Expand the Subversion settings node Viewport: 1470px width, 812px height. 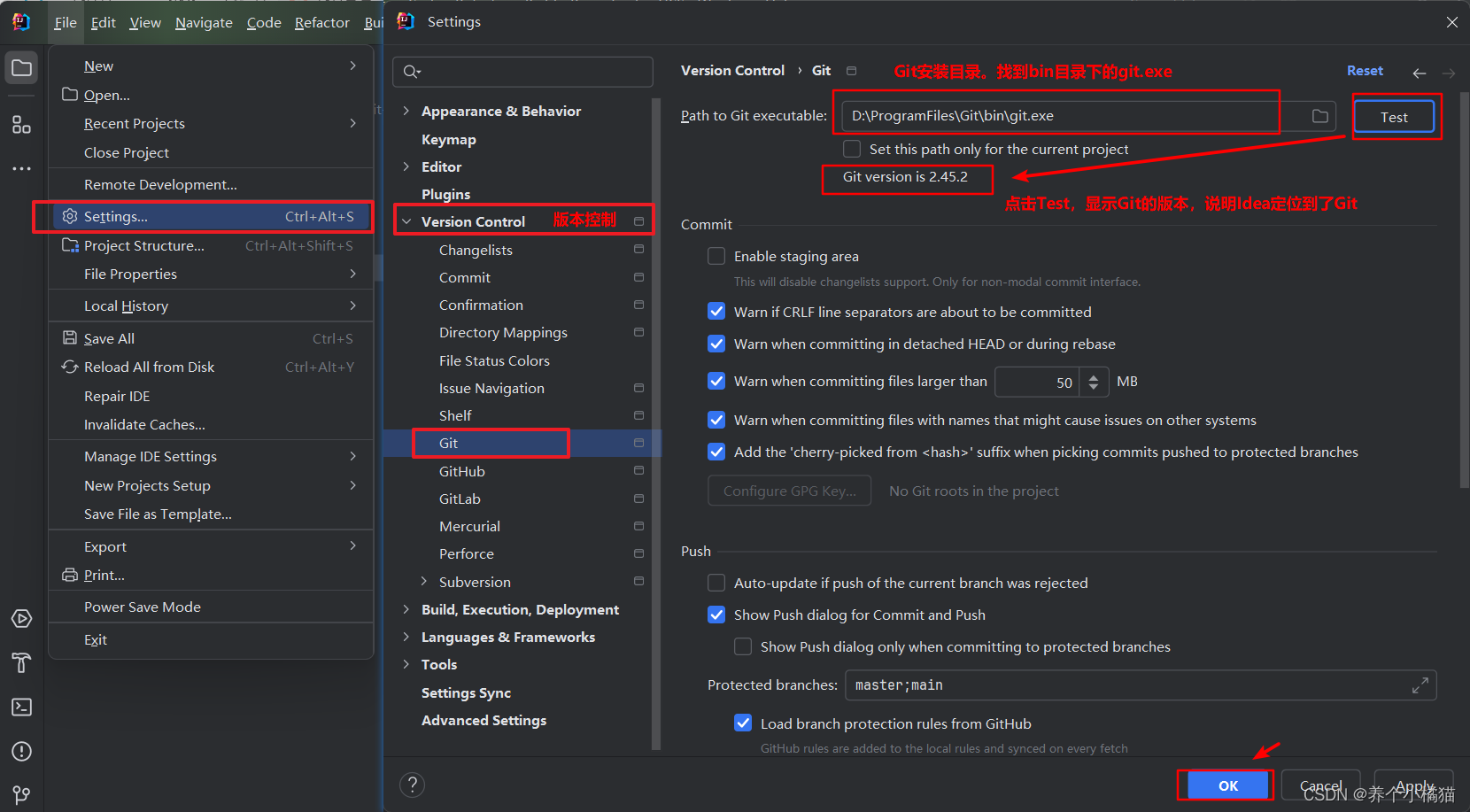point(424,582)
